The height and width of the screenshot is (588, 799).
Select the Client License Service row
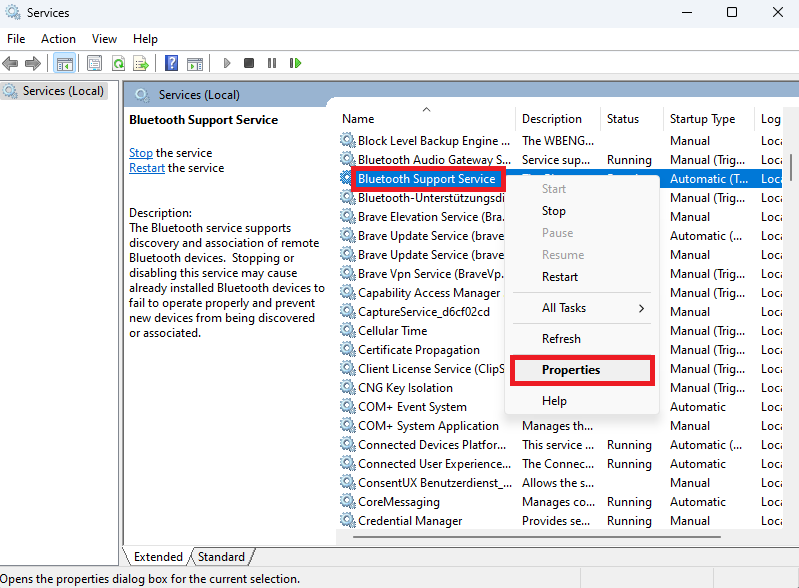click(421, 368)
